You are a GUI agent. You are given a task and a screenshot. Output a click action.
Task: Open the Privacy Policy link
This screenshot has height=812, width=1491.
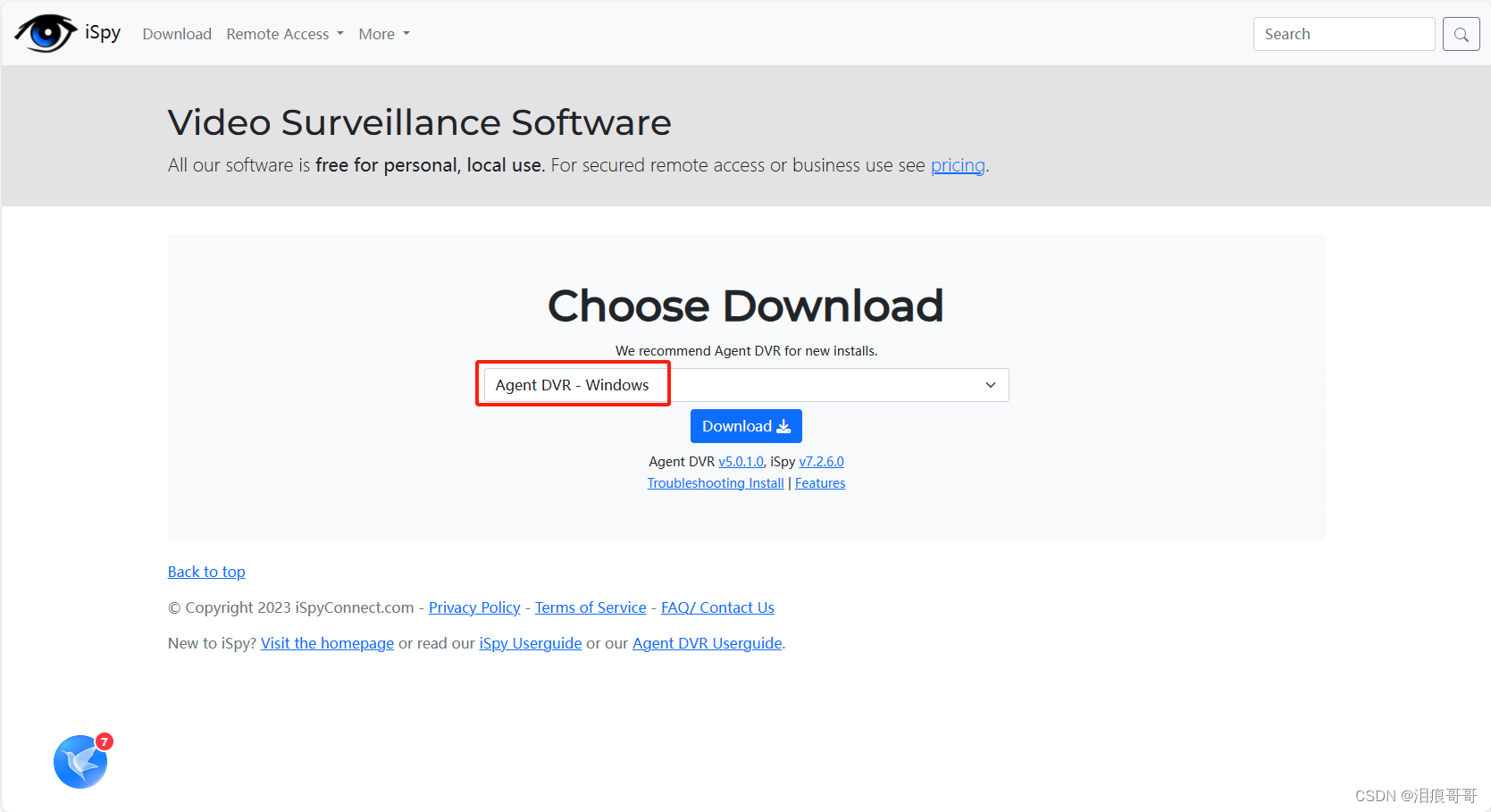(474, 607)
